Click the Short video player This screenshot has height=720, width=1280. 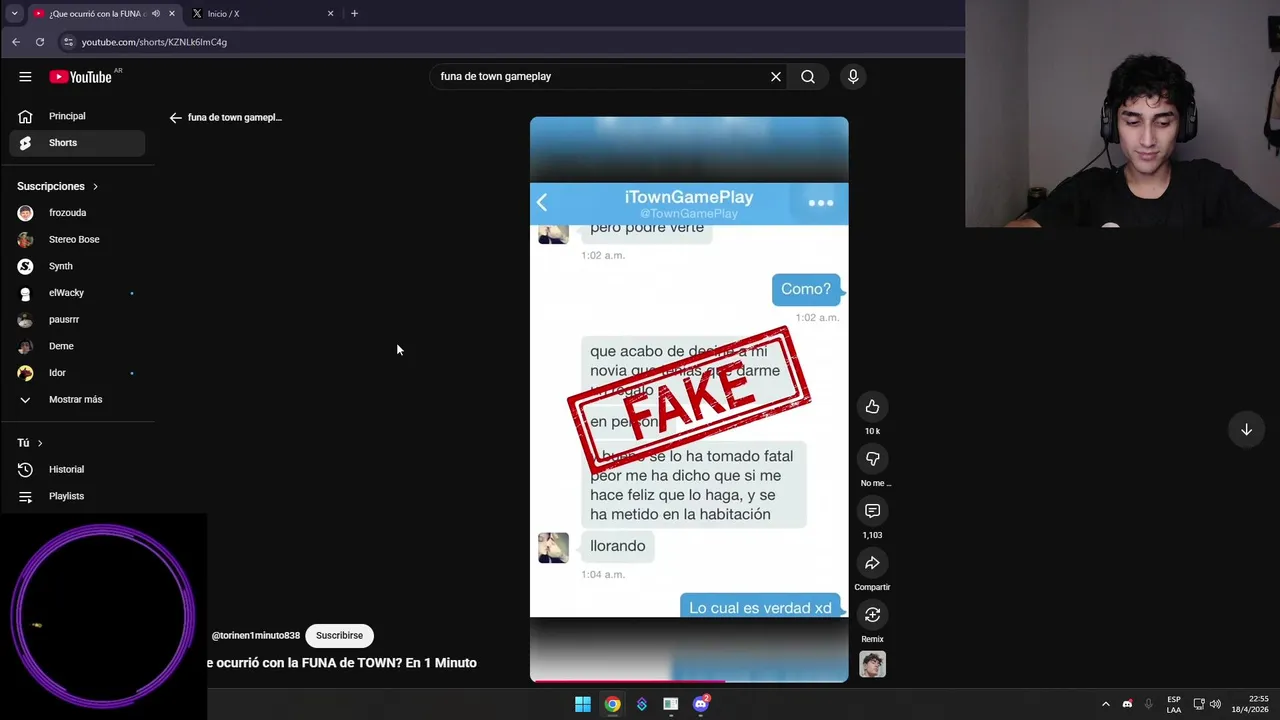pyautogui.click(x=689, y=399)
